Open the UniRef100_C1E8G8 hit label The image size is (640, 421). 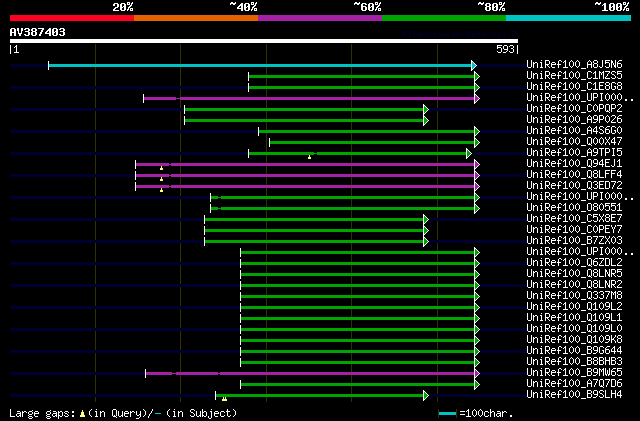(574, 87)
